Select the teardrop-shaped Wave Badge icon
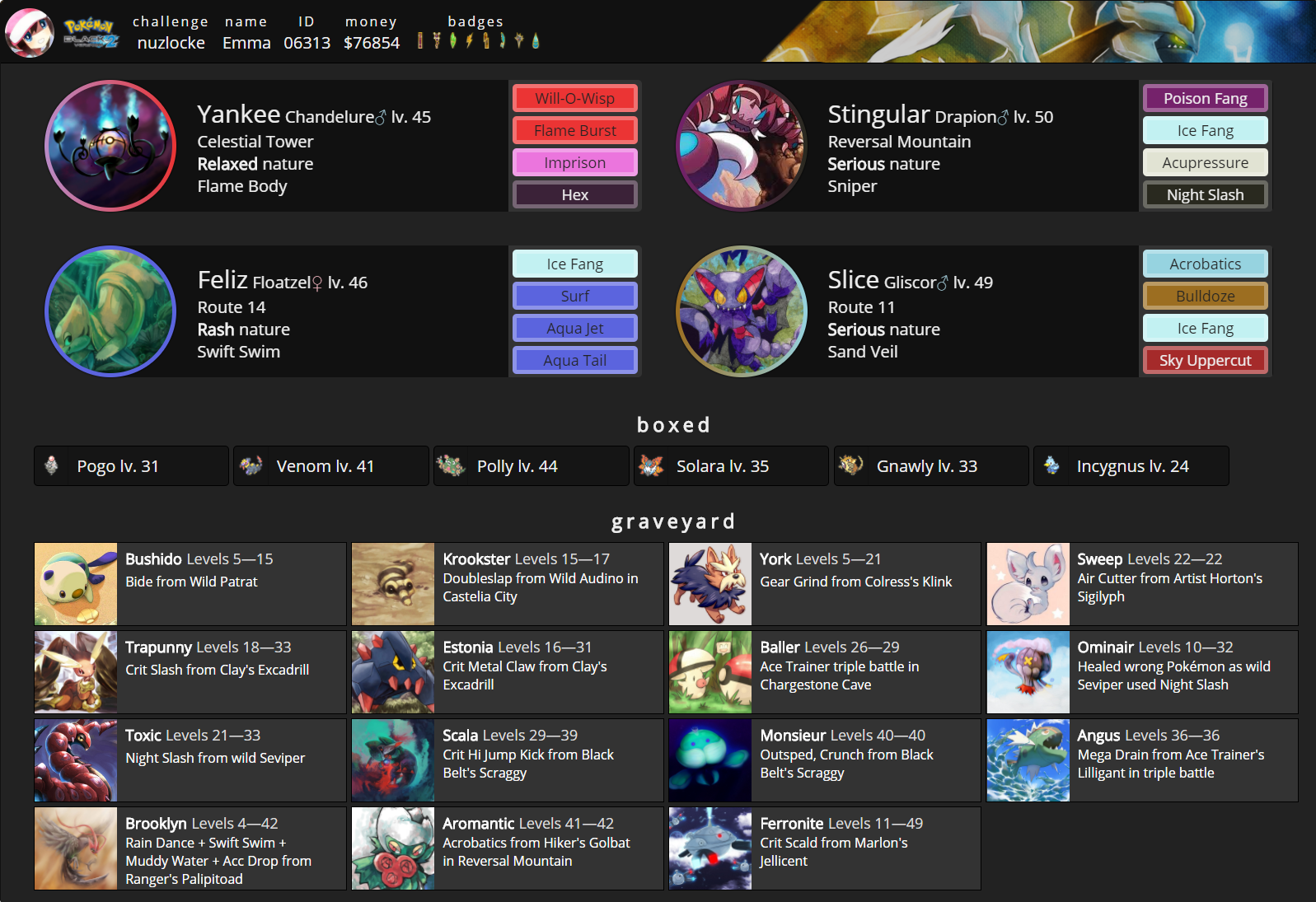Screen dimensions: 1316x902 (536, 40)
